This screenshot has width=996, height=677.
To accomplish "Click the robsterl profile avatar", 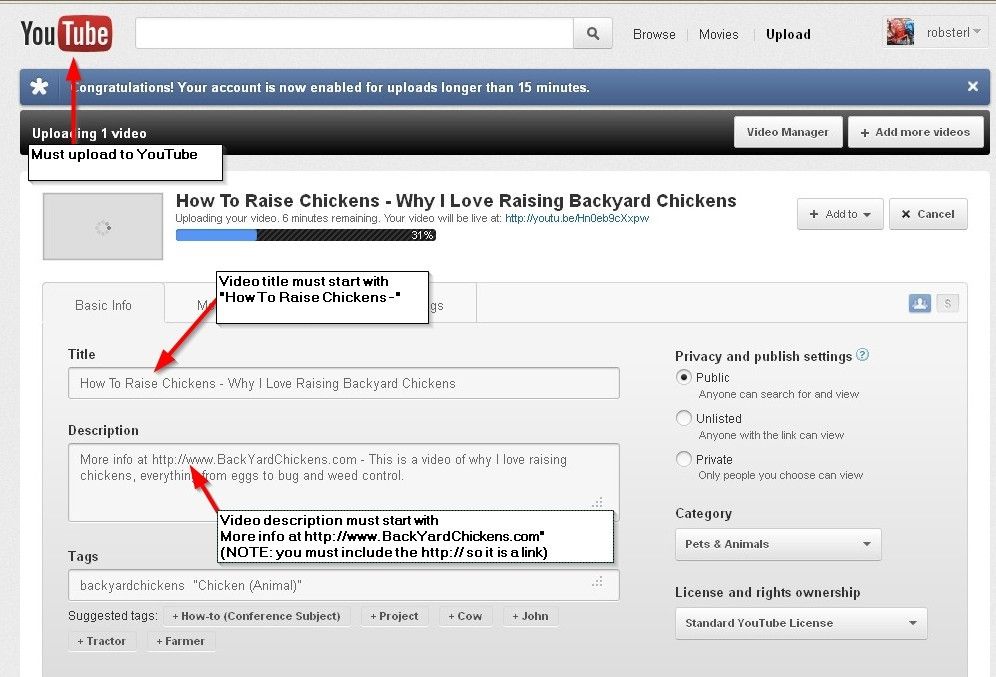I will 900,33.
